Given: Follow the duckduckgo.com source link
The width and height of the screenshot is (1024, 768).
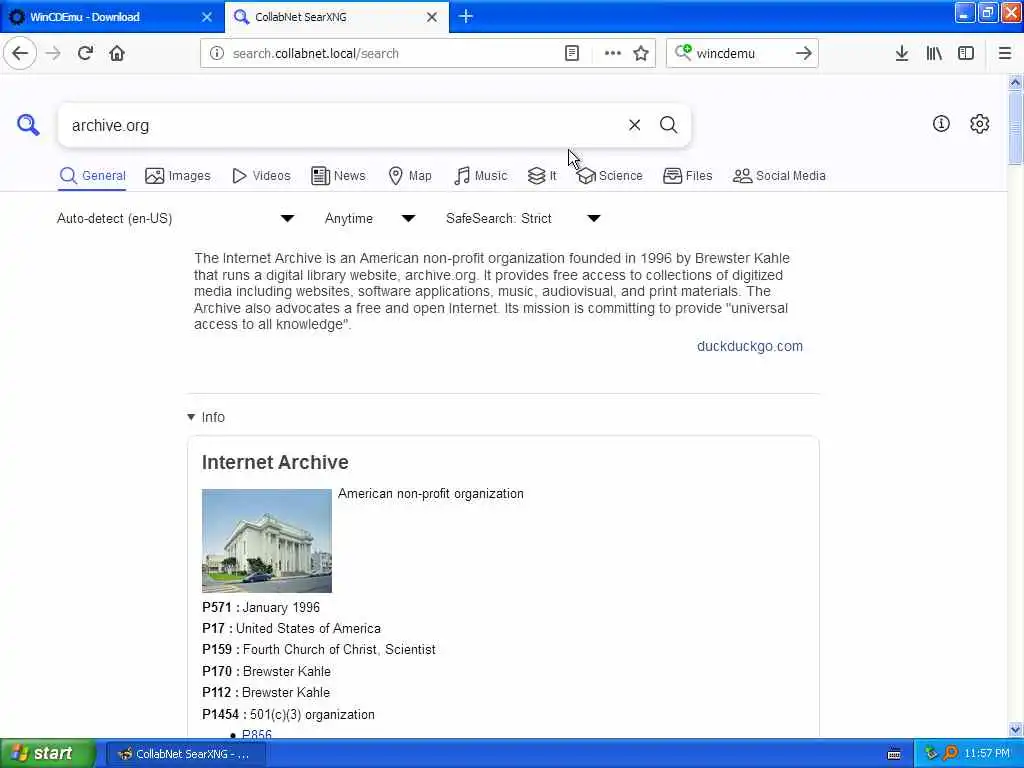Looking at the screenshot, I should [x=750, y=346].
